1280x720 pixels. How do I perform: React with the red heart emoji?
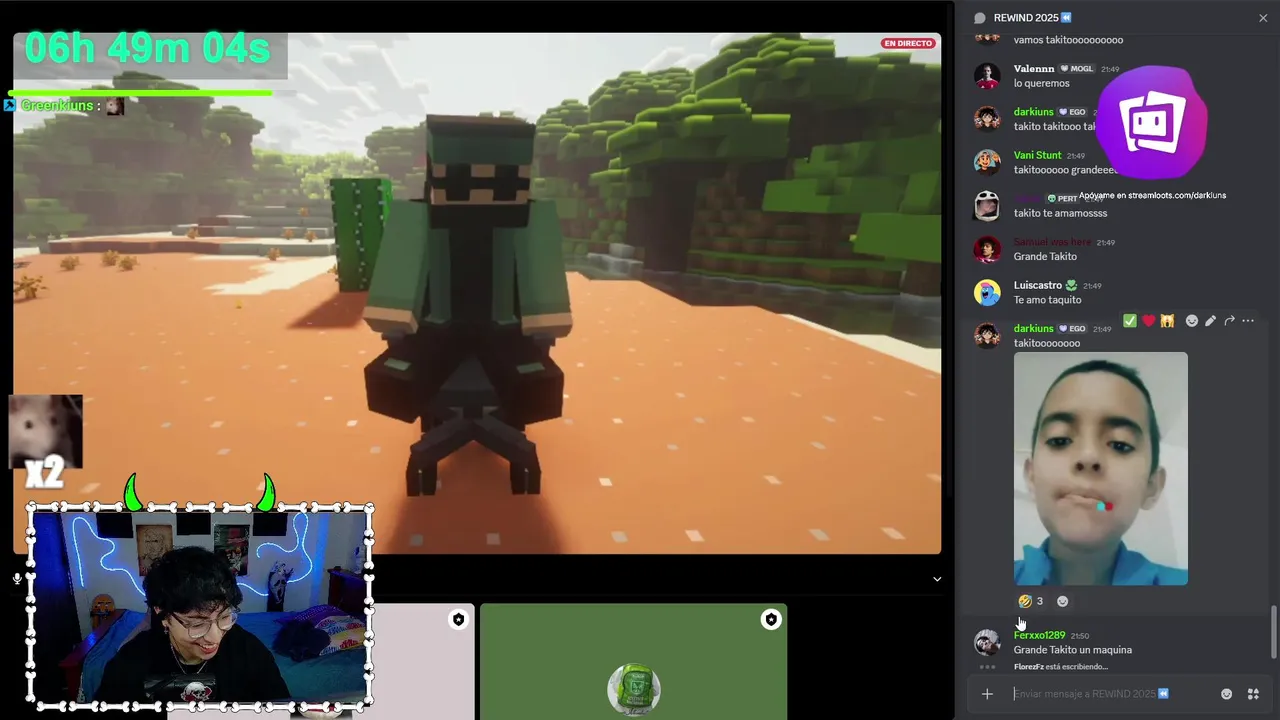pyautogui.click(x=1148, y=321)
